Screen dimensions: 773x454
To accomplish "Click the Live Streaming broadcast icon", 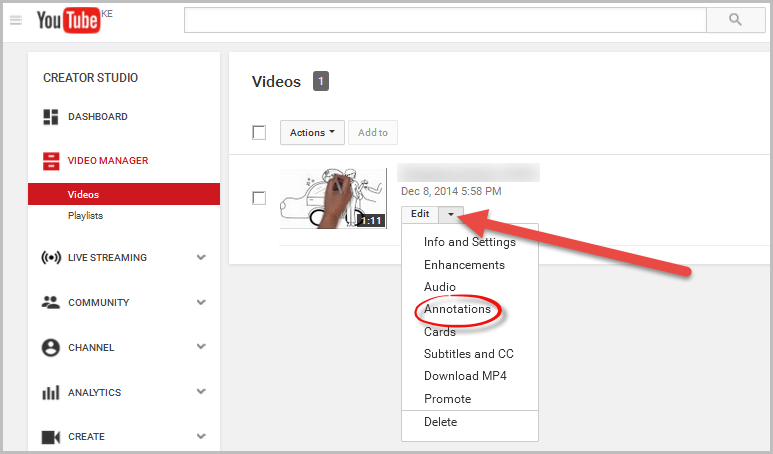I will (x=51, y=258).
